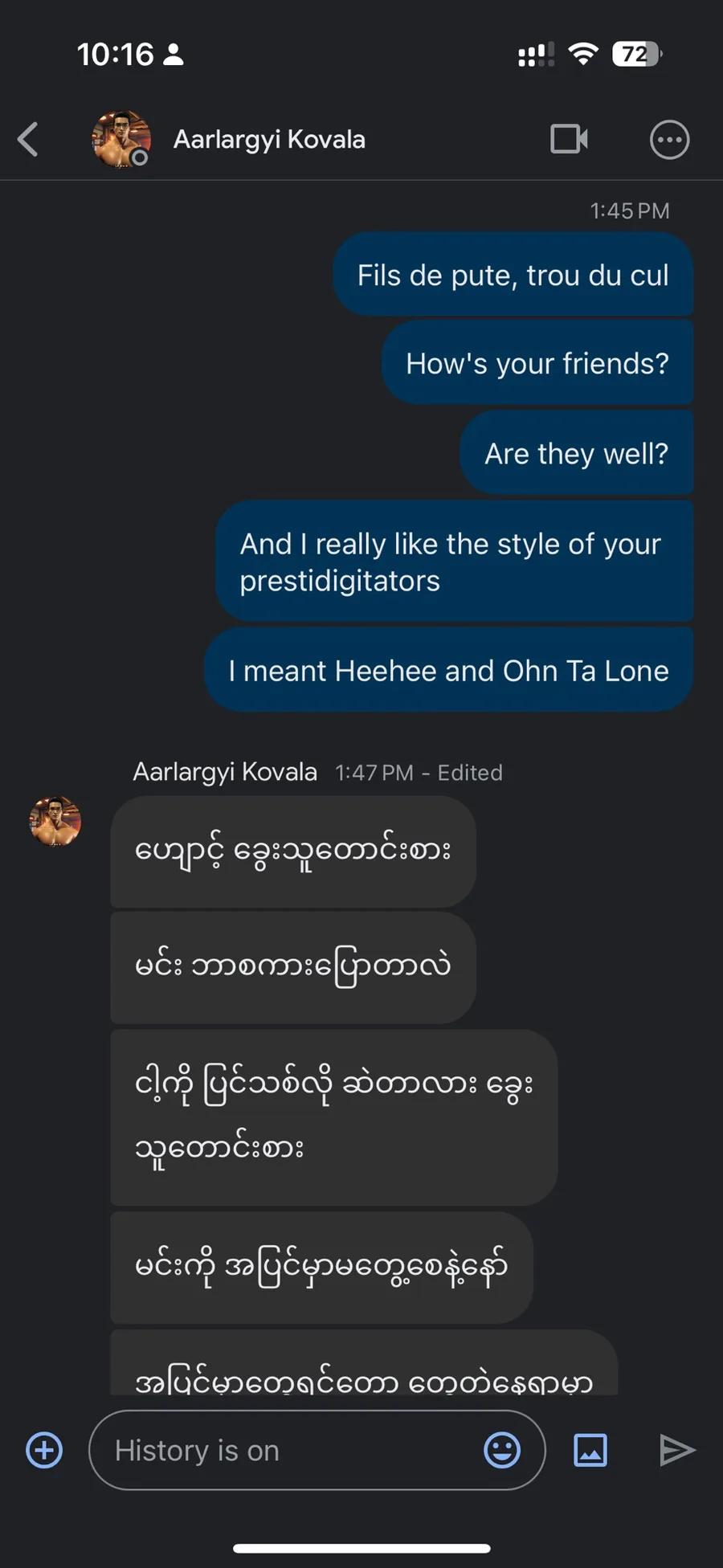Open the more options circle menu
This screenshot has height=1568, width=723.
[668, 140]
